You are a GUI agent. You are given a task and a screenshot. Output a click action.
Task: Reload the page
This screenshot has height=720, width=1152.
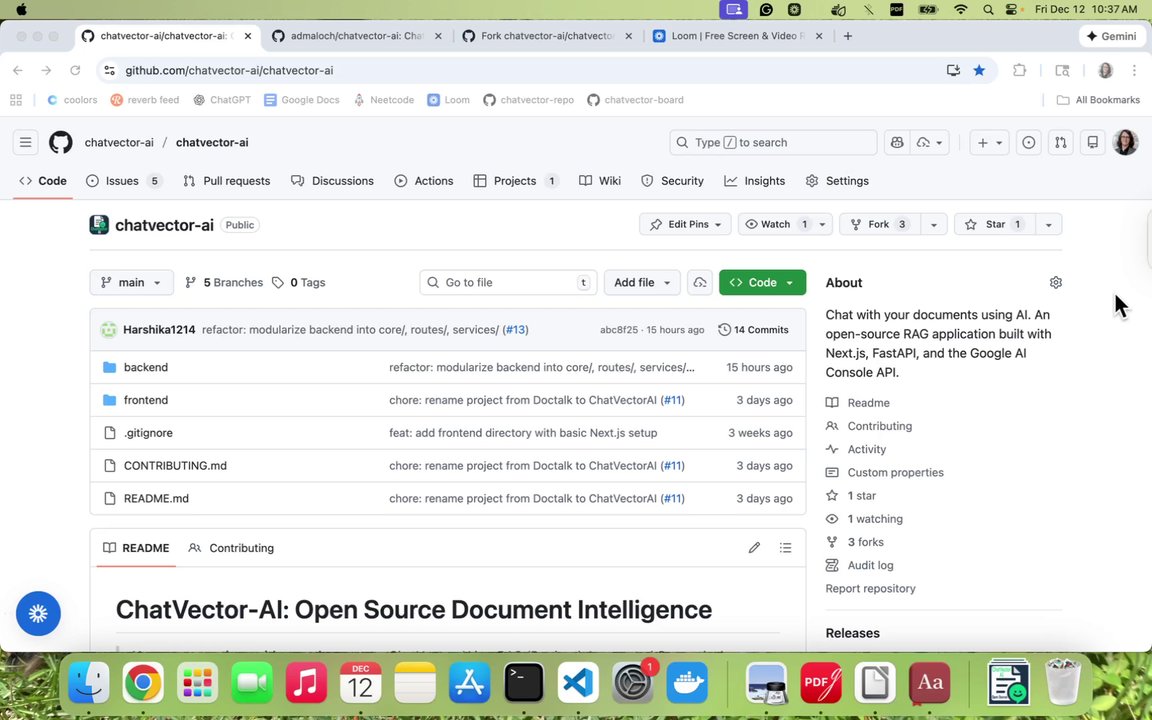[75, 71]
